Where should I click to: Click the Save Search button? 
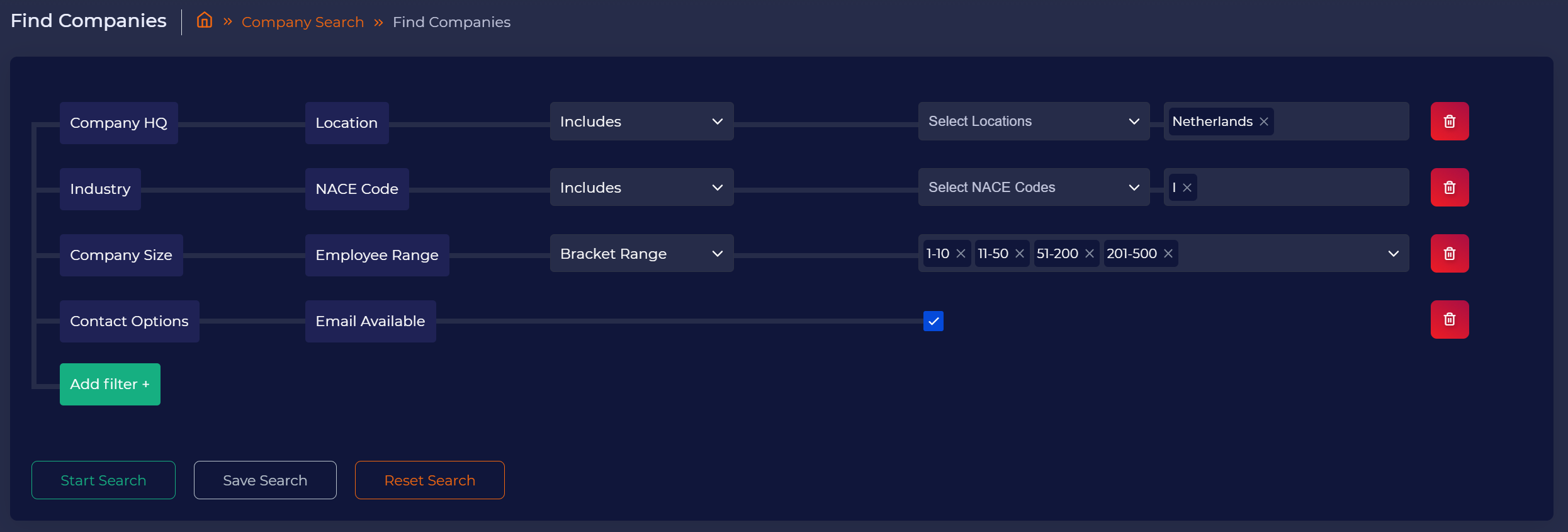265,480
